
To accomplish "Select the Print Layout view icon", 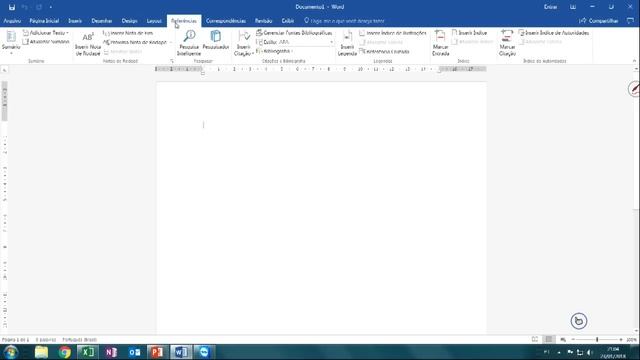I will 549,339.
